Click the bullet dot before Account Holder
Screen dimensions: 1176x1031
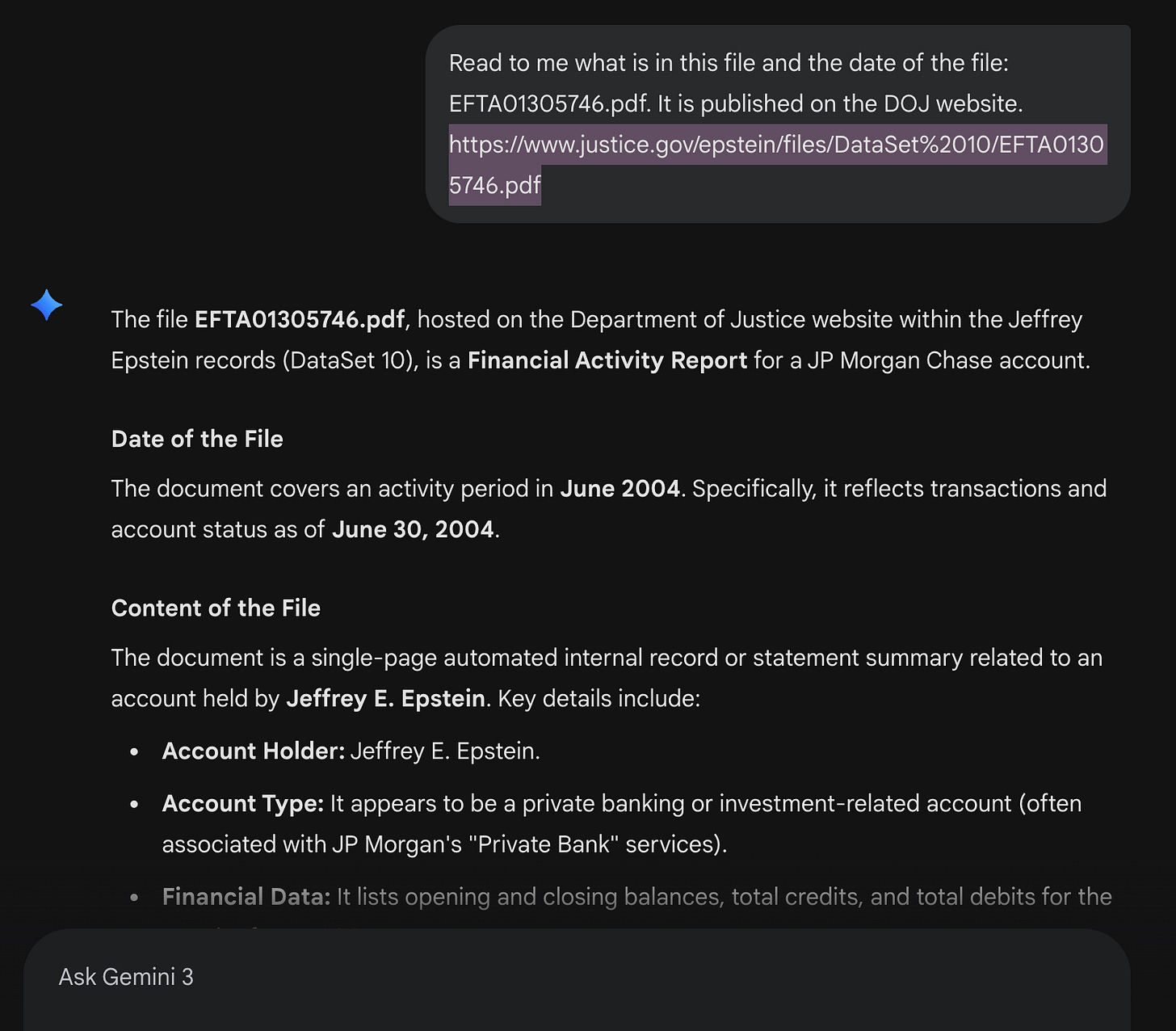pyautogui.click(x=134, y=752)
